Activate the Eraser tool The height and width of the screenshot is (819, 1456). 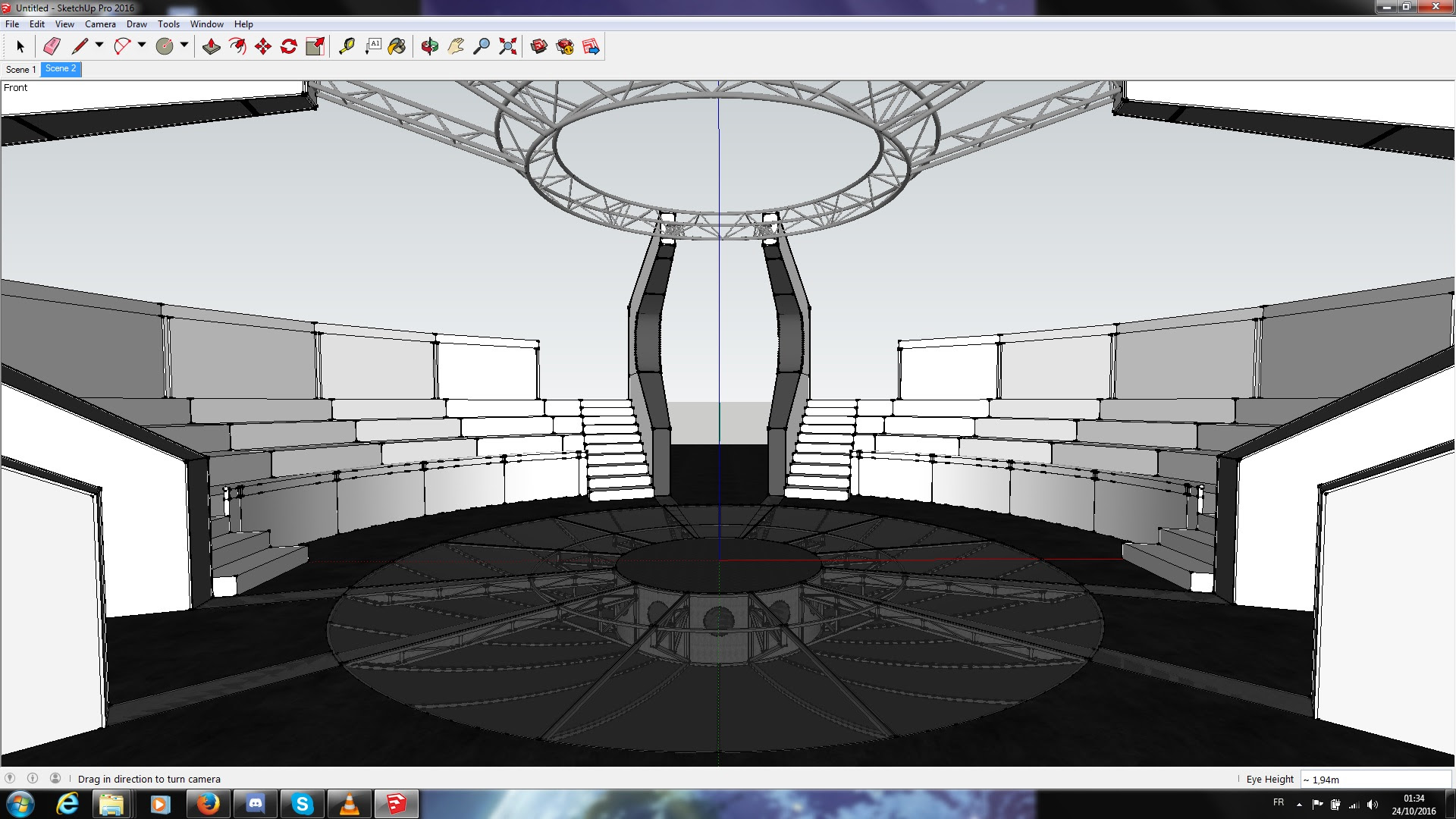coord(51,45)
